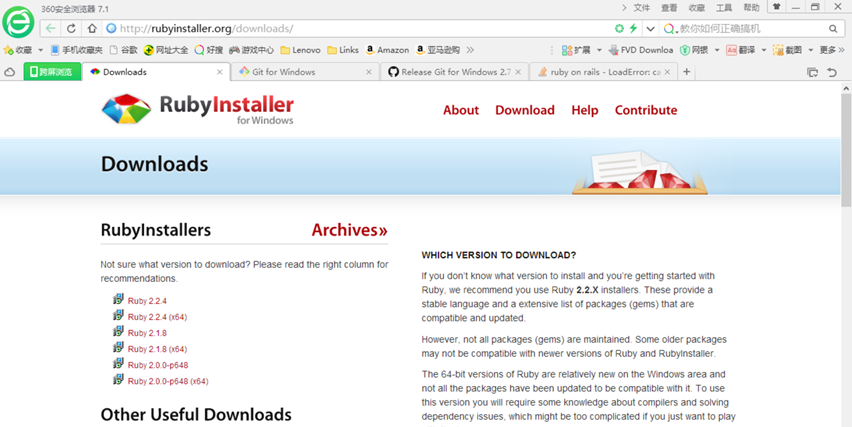Screen dimensions: 852x427
Task: Open the 网银 shield extension
Action: pyautogui.click(x=694, y=50)
